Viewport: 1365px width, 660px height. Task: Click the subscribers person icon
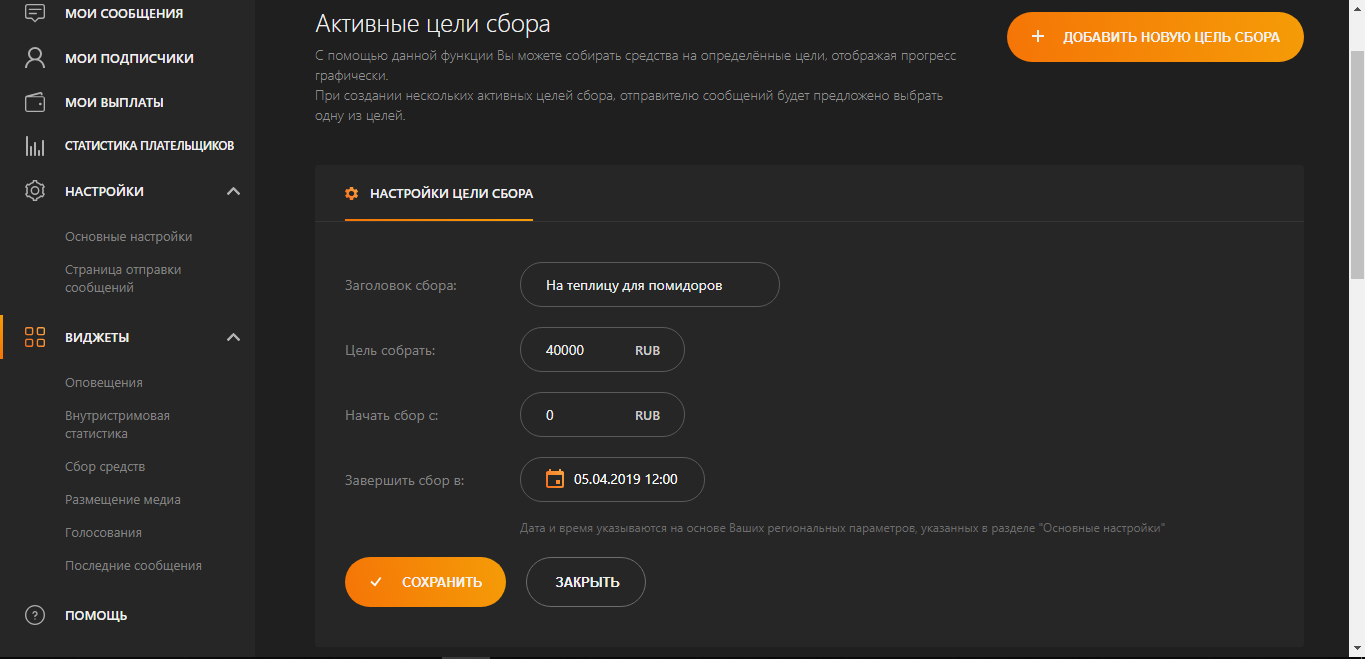pyautogui.click(x=35, y=58)
